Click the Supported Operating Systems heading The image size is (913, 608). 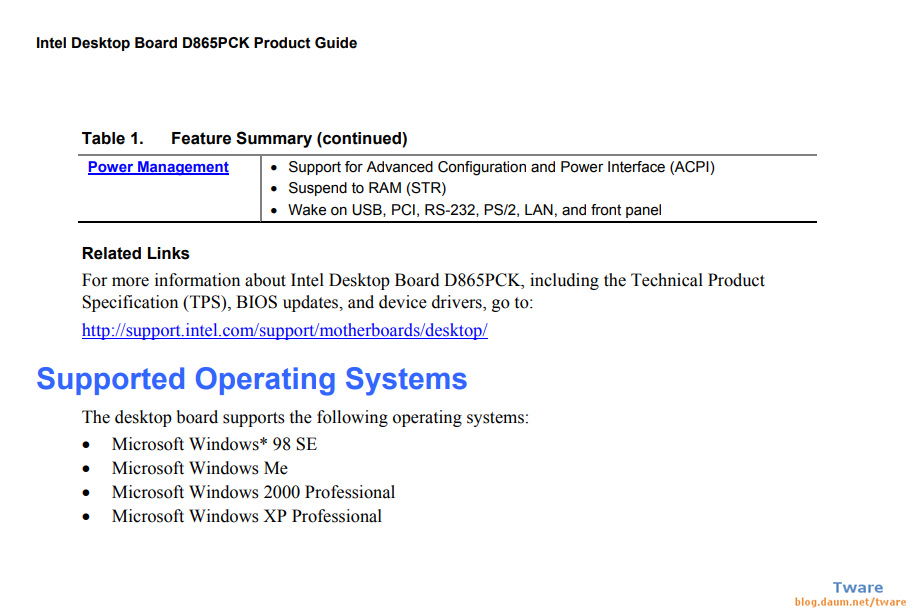point(252,379)
